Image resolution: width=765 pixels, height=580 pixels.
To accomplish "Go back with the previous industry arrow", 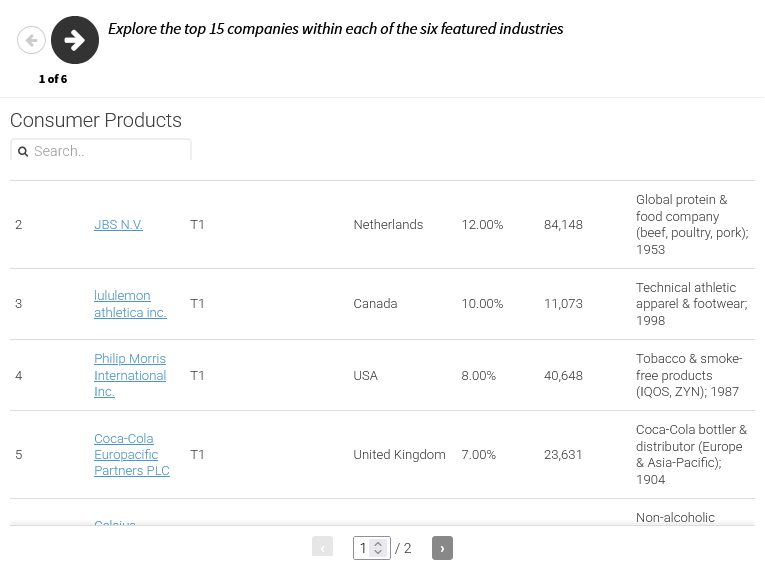I will pyautogui.click(x=31, y=40).
